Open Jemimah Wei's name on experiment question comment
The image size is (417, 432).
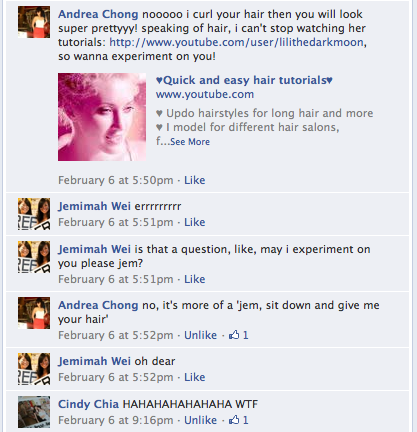(94, 249)
